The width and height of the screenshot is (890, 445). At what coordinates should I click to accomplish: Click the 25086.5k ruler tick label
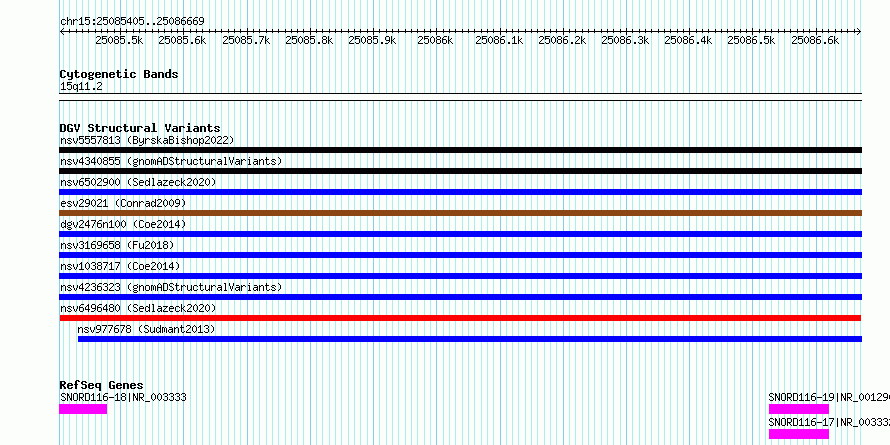click(751, 40)
